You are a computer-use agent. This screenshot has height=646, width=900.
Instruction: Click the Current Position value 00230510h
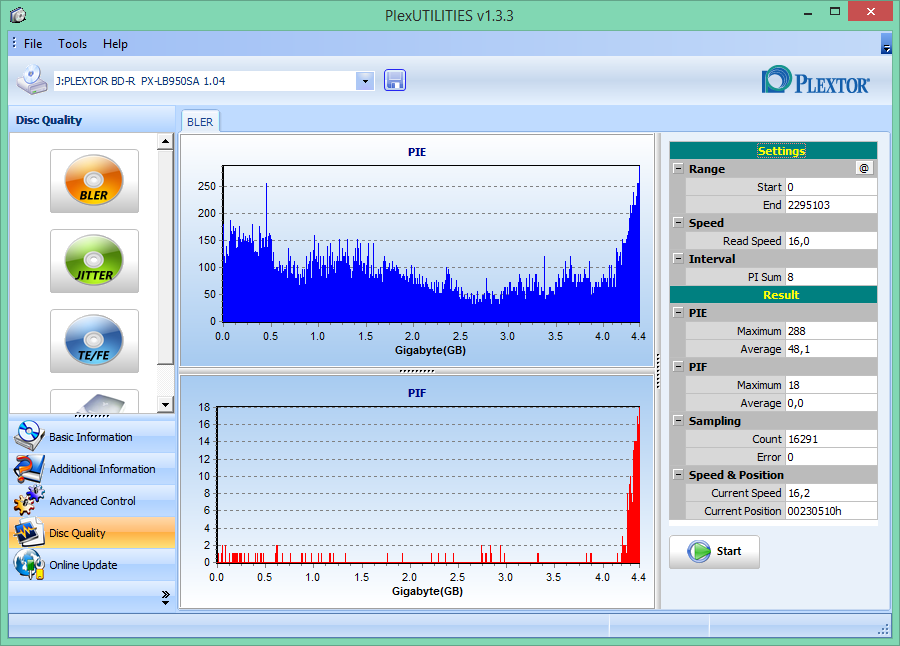coord(831,511)
